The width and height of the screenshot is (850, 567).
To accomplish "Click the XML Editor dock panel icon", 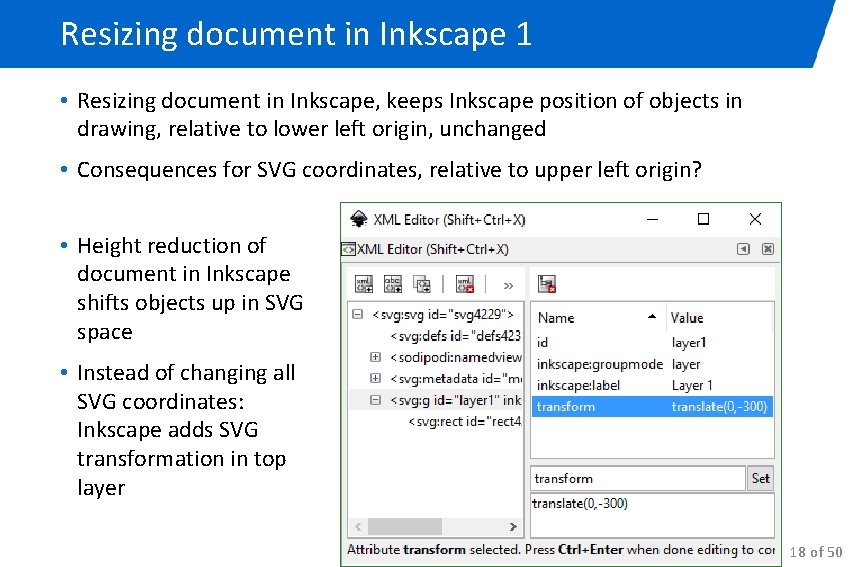I will pos(348,249).
